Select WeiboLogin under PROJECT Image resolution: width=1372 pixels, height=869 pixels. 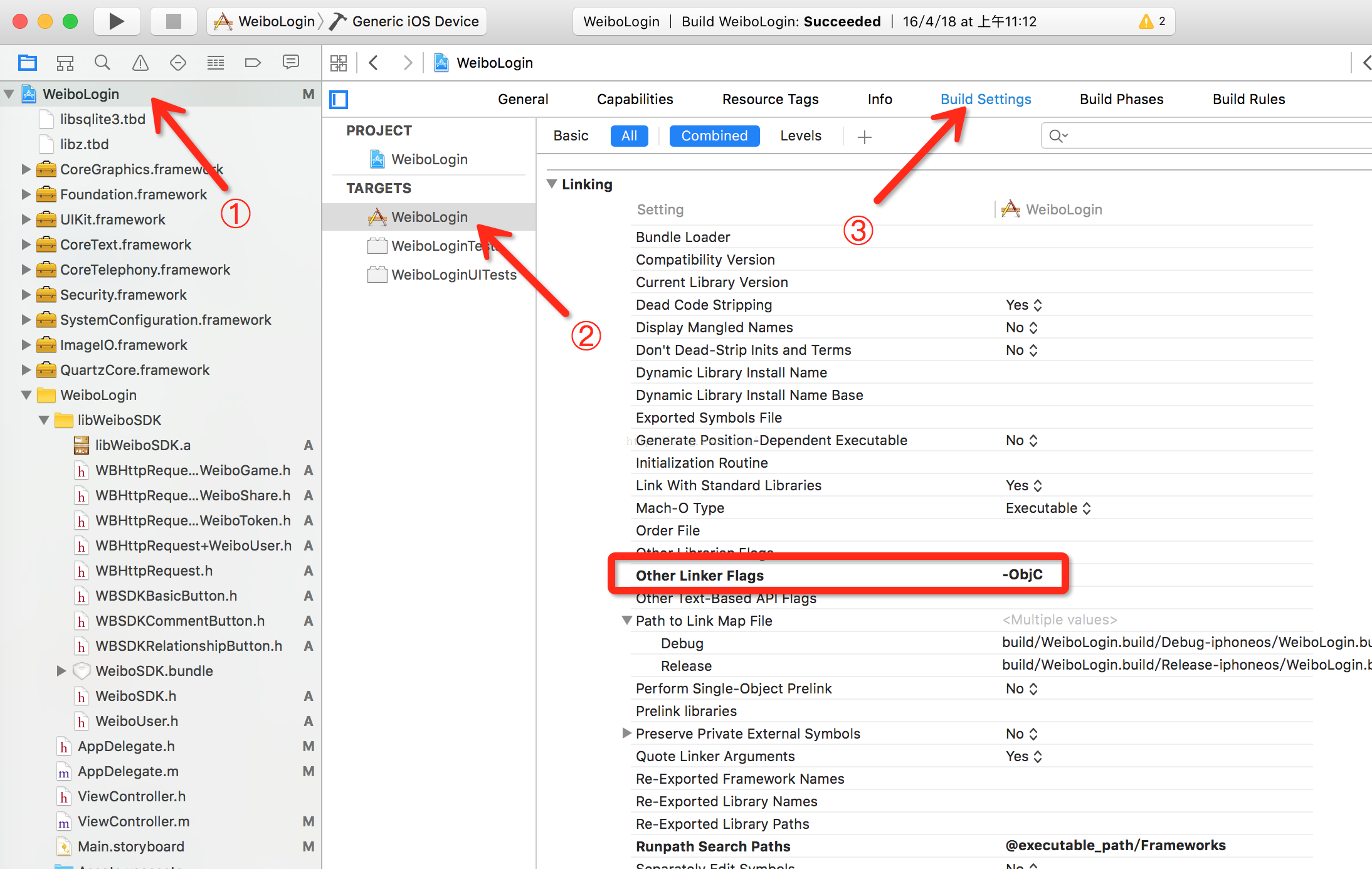coord(430,159)
